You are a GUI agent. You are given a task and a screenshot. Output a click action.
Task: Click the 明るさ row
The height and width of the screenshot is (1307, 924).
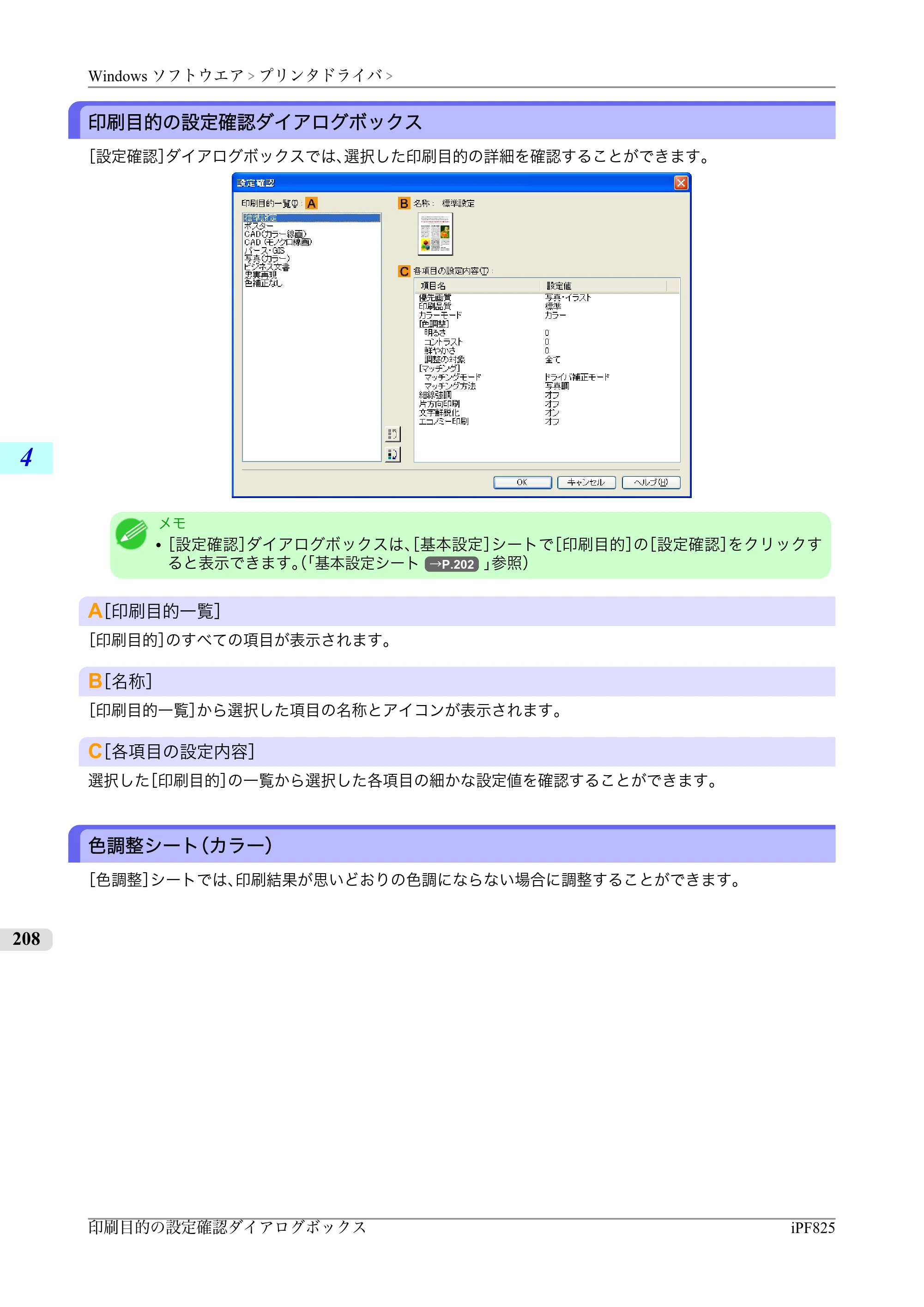[547, 333]
